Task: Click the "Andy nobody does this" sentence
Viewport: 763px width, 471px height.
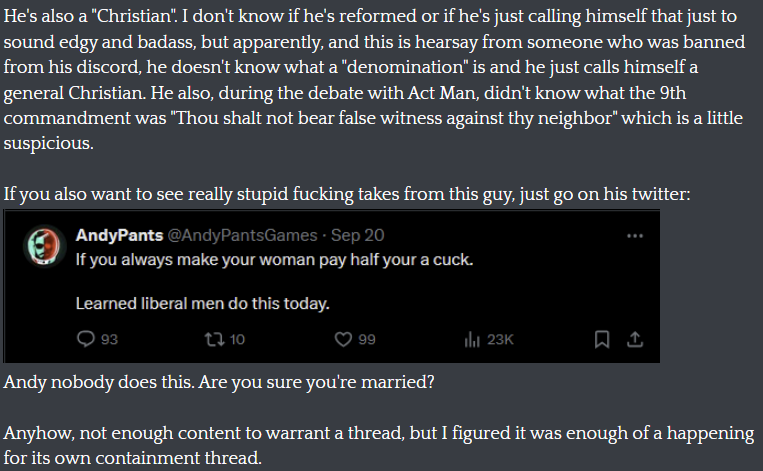Action: point(218,382)
